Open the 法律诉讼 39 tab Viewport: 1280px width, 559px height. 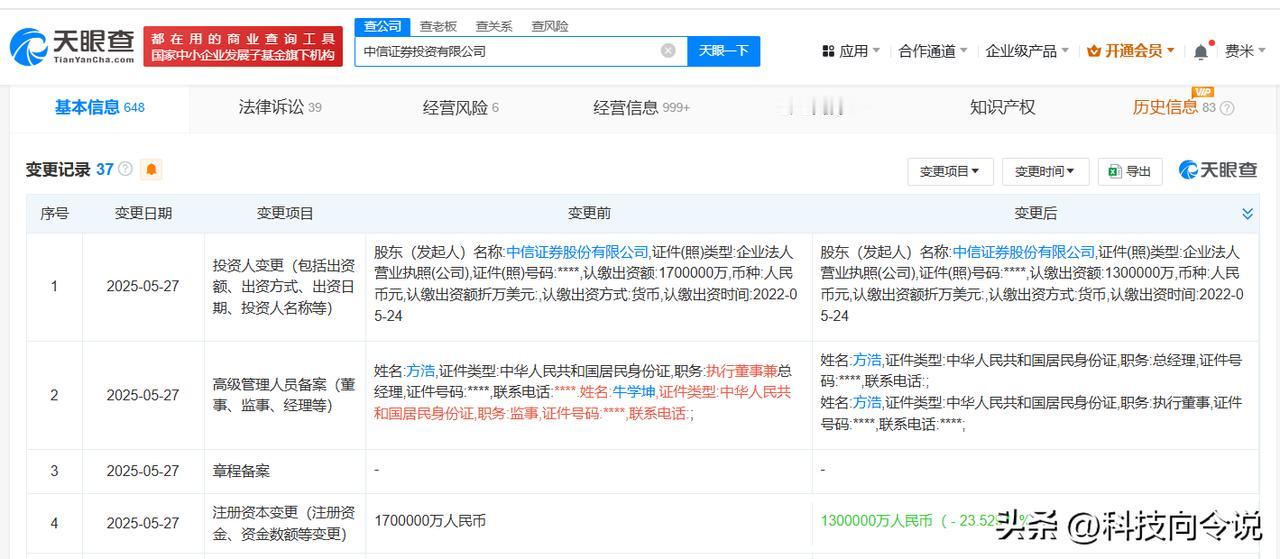click(x=280, y=107)
